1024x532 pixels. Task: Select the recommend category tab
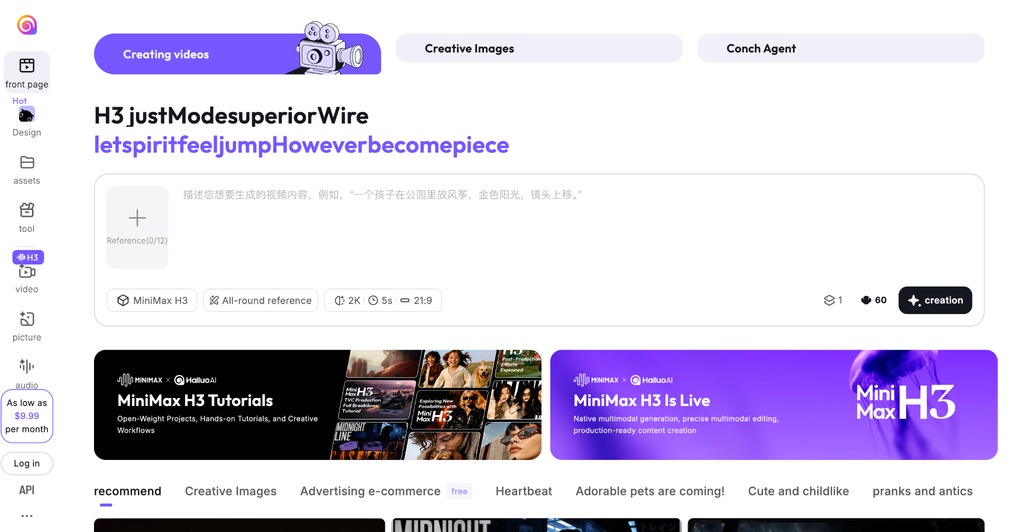pos(127,491)
